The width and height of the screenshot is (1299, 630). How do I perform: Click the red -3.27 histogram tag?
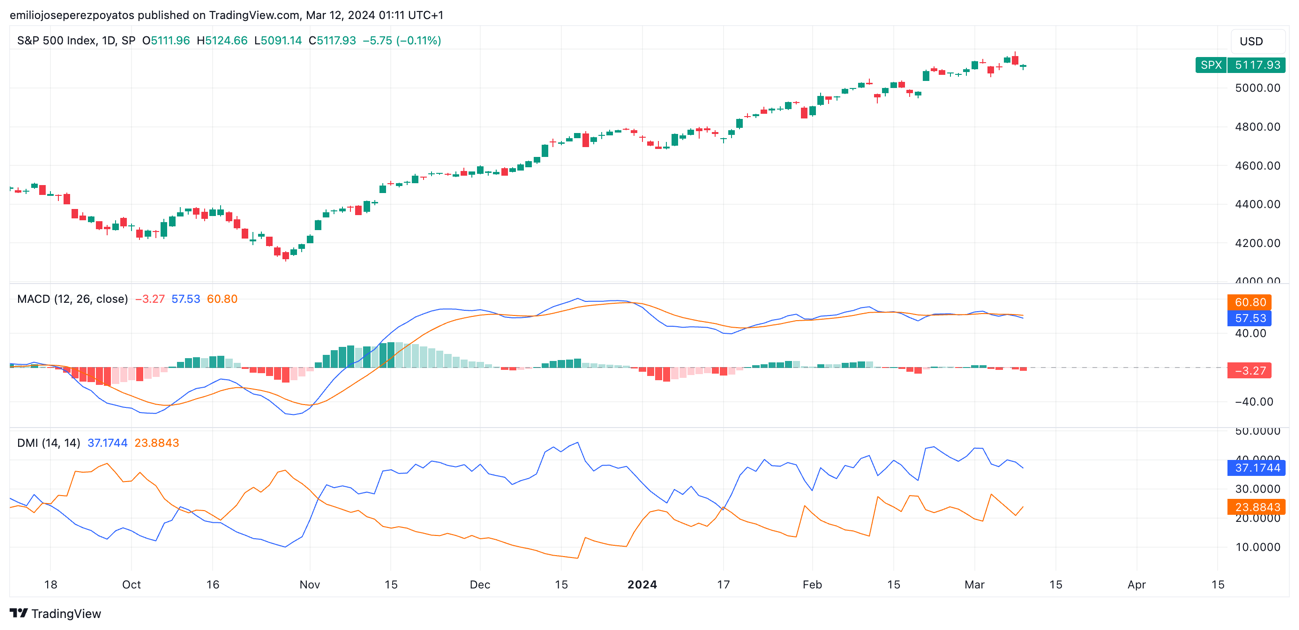[1249, 370]
